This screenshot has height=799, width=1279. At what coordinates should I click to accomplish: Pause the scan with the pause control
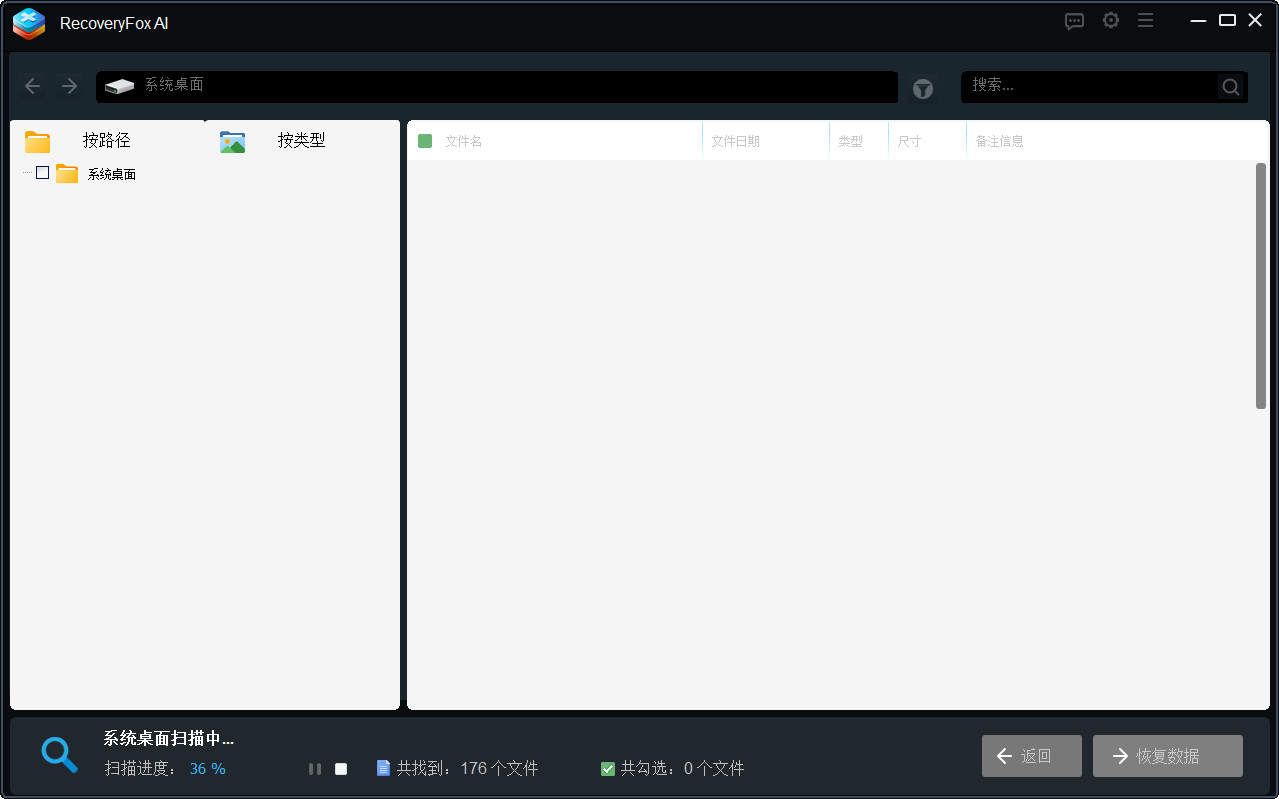(314, 768)
